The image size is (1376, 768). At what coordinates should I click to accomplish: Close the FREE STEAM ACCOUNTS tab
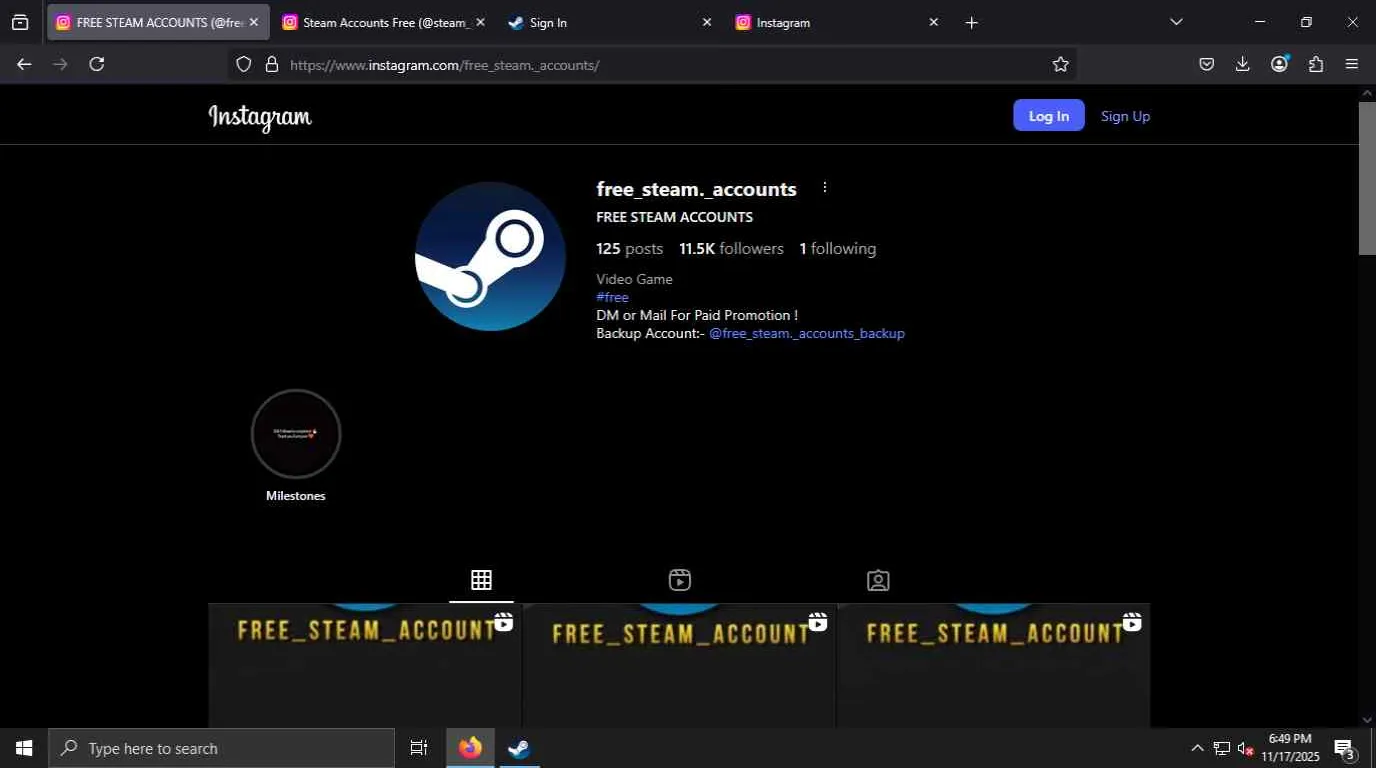point(254,22)
